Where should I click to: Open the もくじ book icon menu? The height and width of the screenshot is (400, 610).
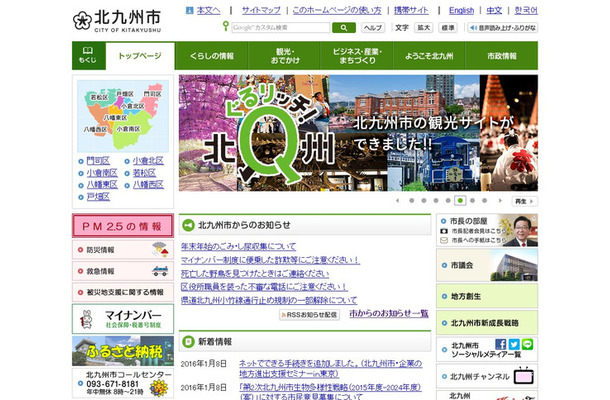click(88, 56)
